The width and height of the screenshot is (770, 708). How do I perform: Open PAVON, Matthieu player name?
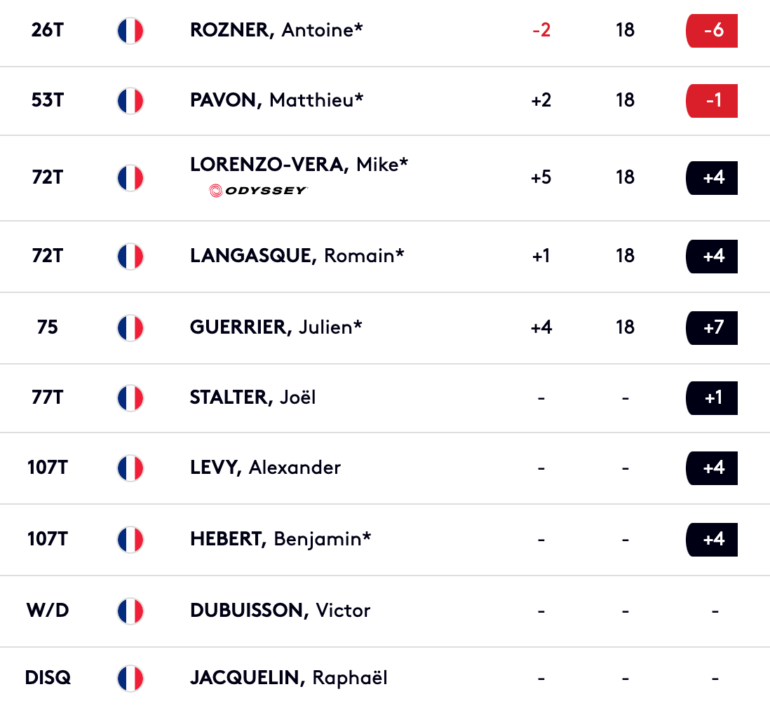click(x=276, y=101)
